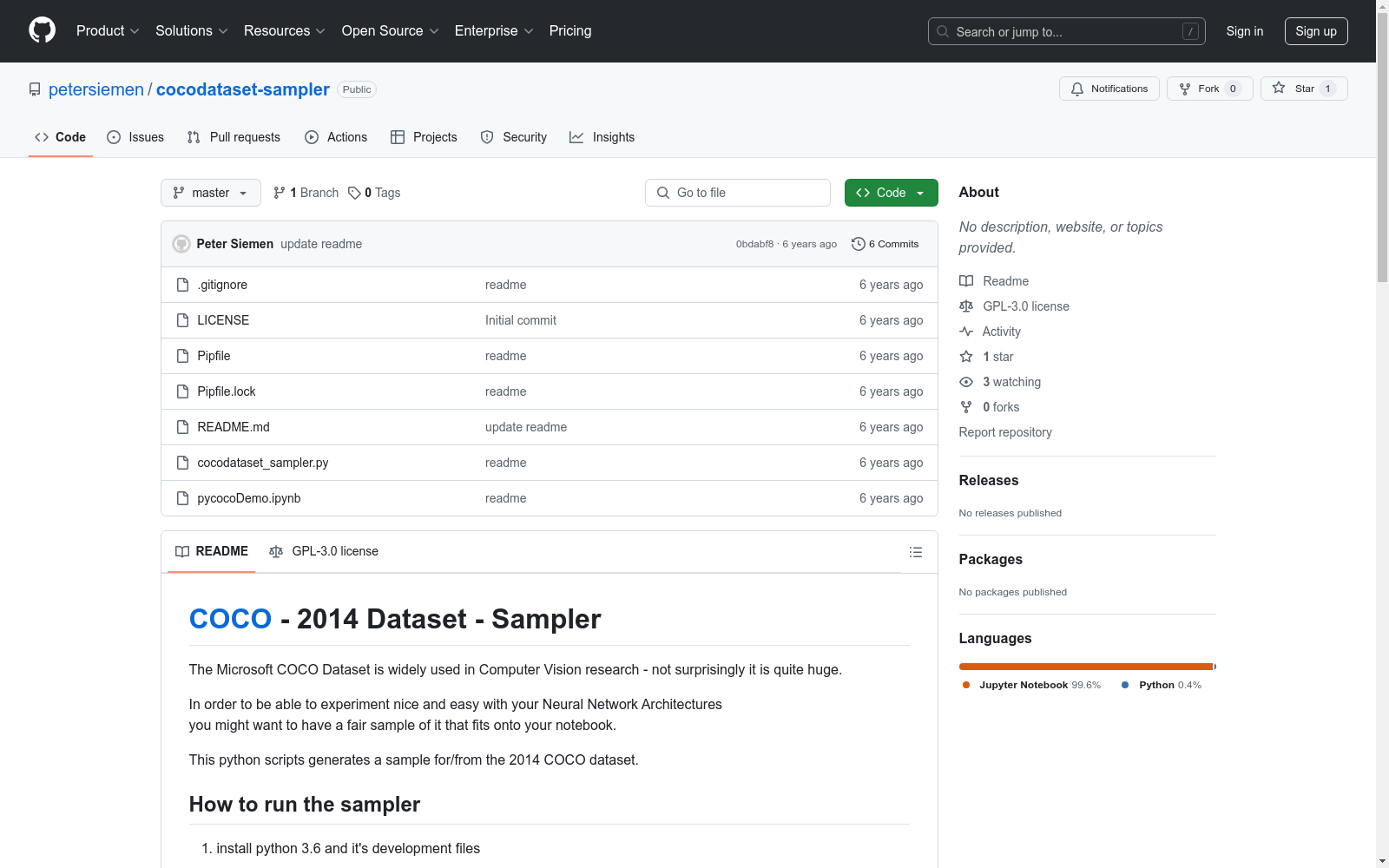Click the Search or jump to field
The width and height of the screenshot is (1389, 868).
[1067, 31]
